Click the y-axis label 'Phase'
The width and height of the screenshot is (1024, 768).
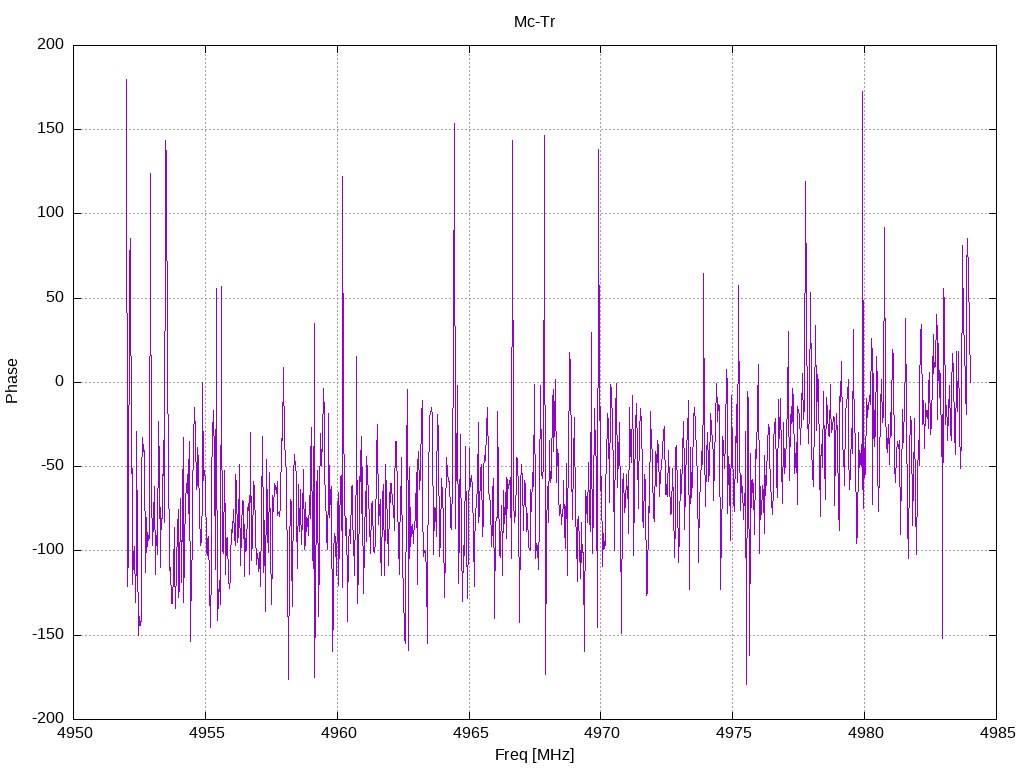(x=12, y=381)
